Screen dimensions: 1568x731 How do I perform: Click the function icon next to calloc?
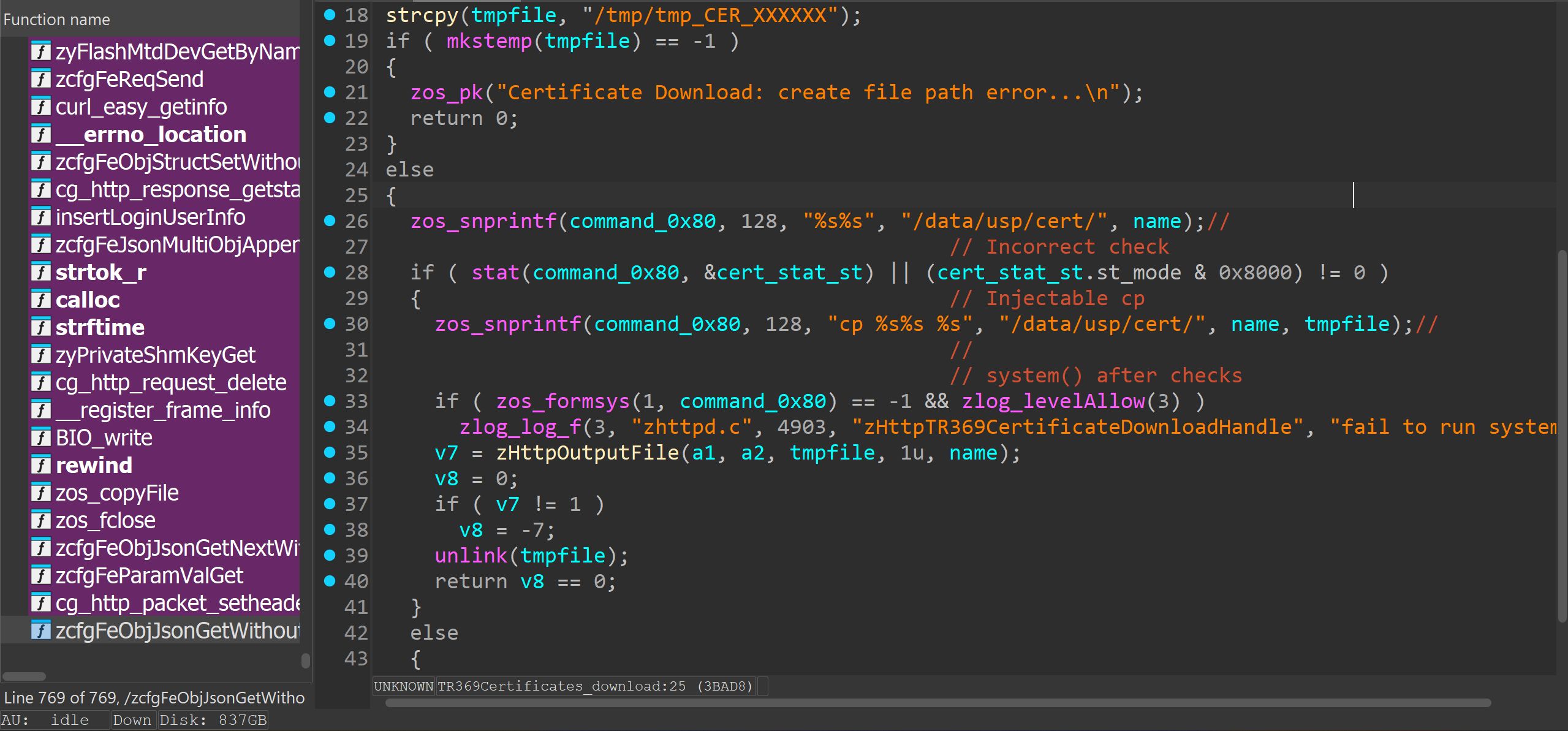40,300
